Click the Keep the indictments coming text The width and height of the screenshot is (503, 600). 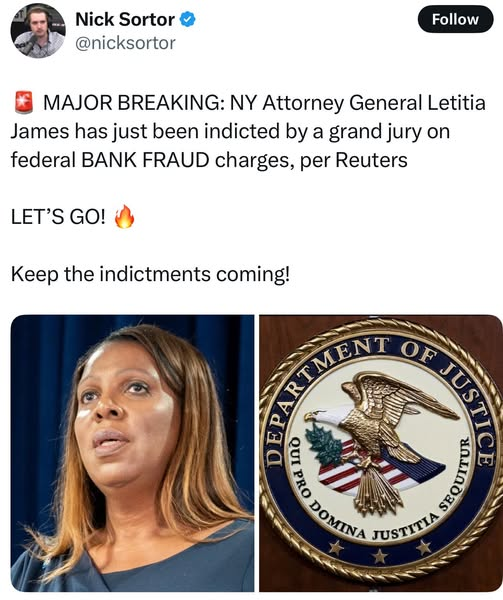150,274
